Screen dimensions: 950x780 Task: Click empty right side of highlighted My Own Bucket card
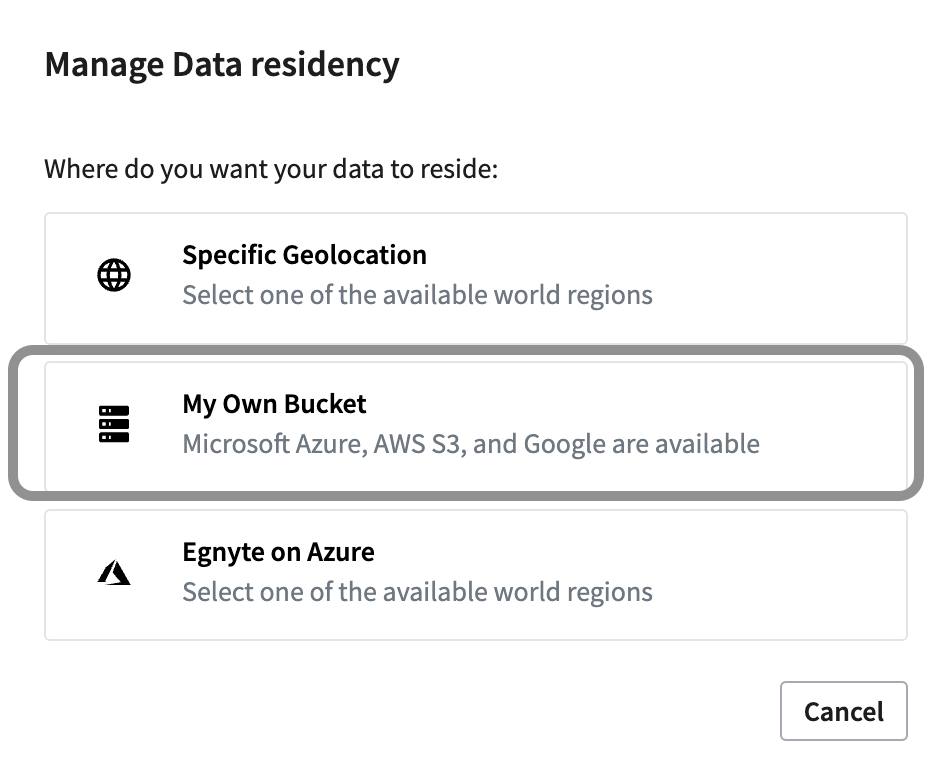840,426
